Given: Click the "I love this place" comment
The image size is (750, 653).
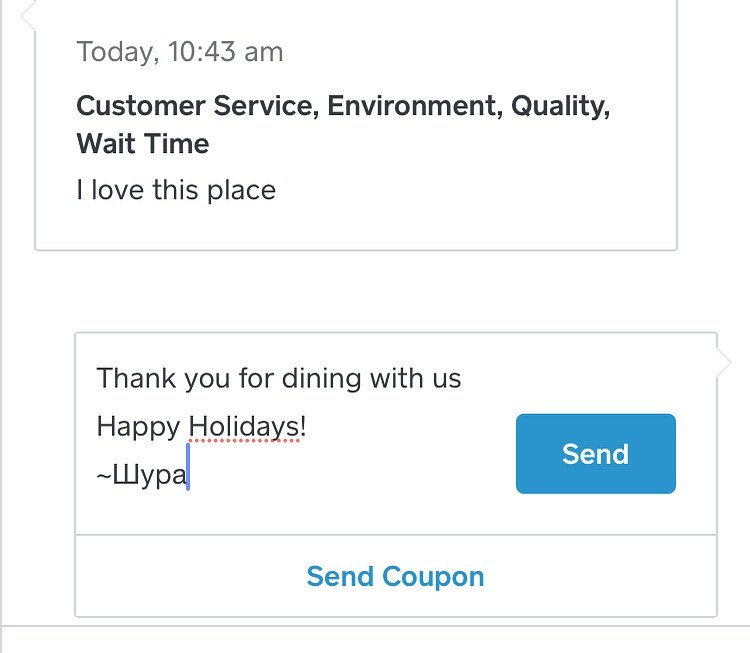Looking at the screenshot, I should 176,190.
